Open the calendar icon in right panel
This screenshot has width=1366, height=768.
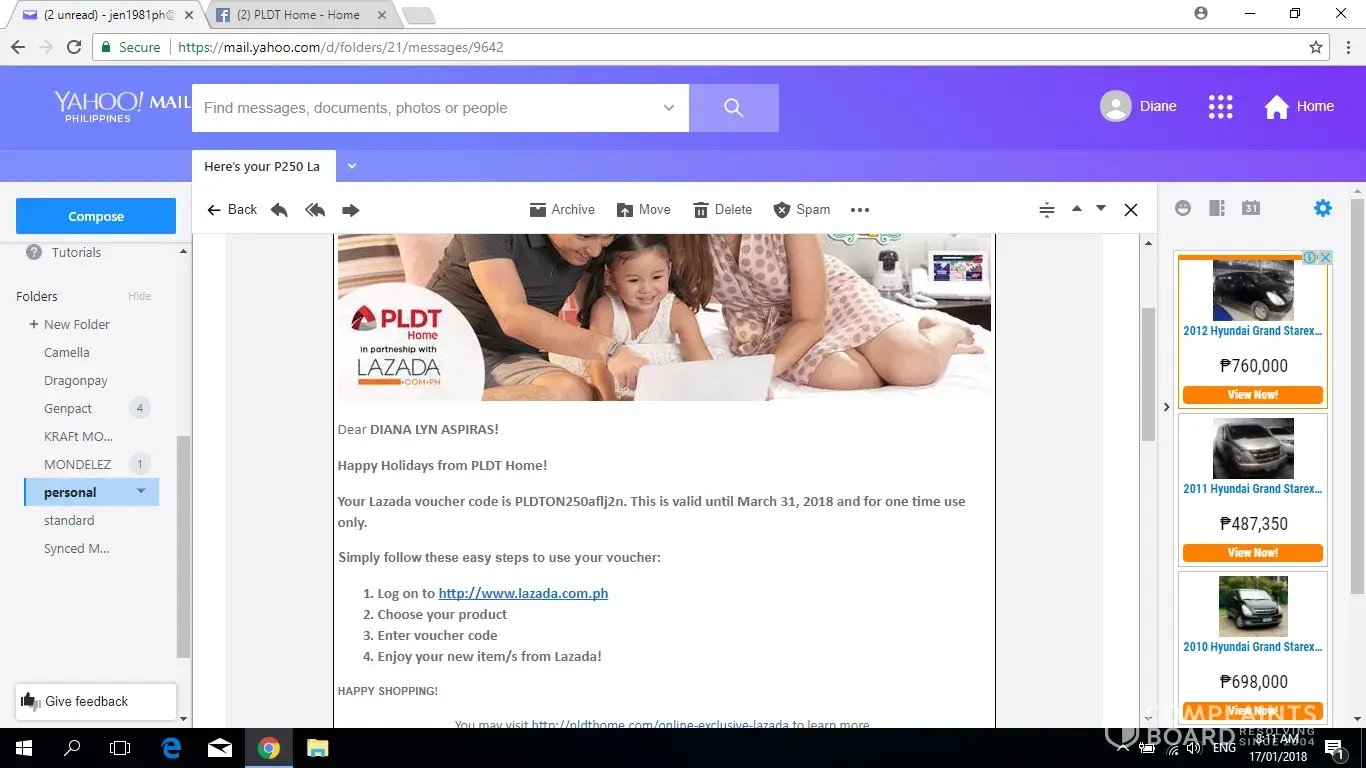pos(1251,208)
